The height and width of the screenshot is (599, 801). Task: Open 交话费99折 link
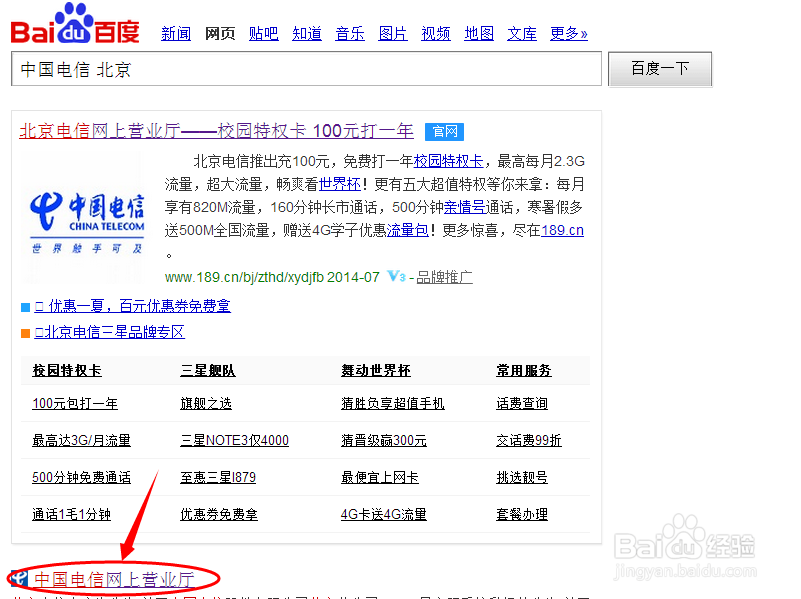pyautogui.click(x=529, y=440)
